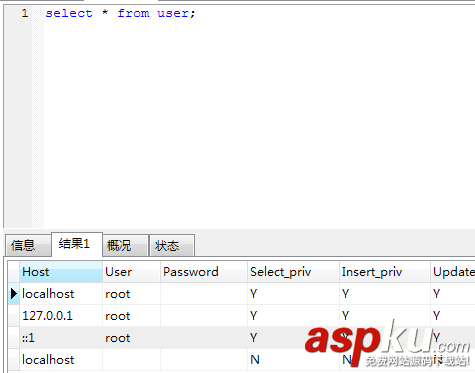Click the empty User cell in last row
This screenshot has width=475, height=373.
click(131, 360)
